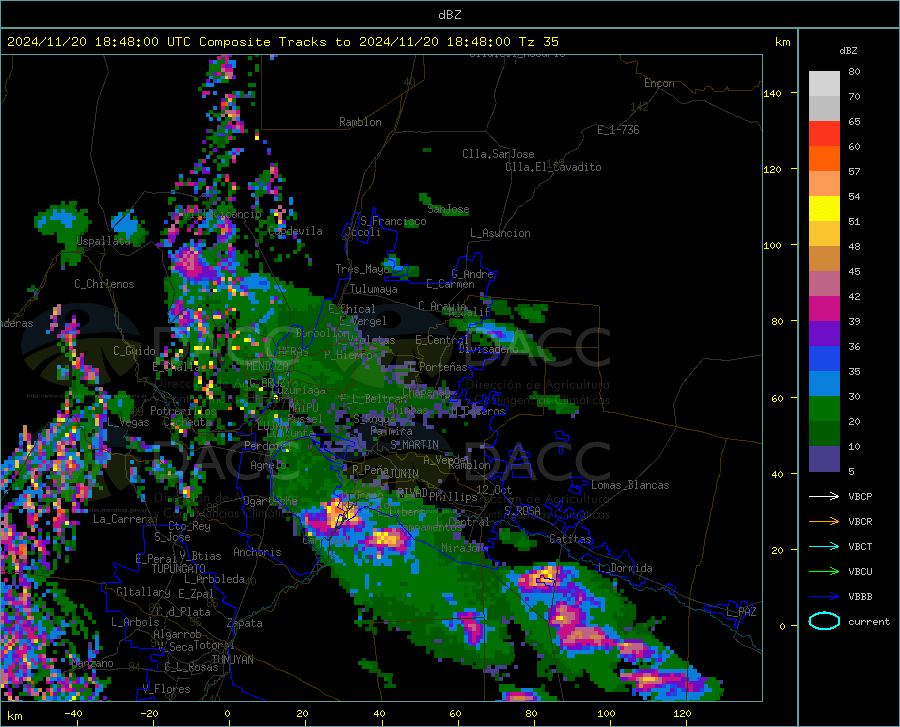Click the blue VBBB arrow legend icon

click(x=824, y=596)
